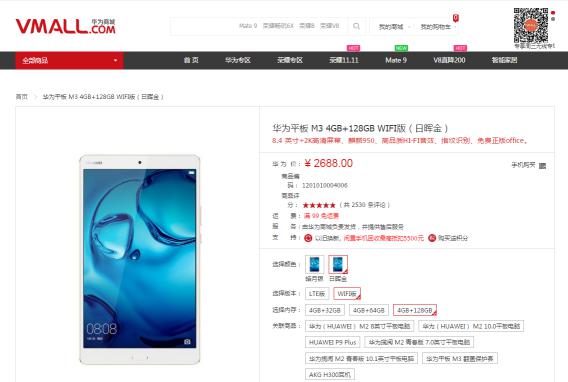Viewport: 568px width, 382px height.
Task: Click the Mate 9 search suggestion
Action: tap(248, 26)
